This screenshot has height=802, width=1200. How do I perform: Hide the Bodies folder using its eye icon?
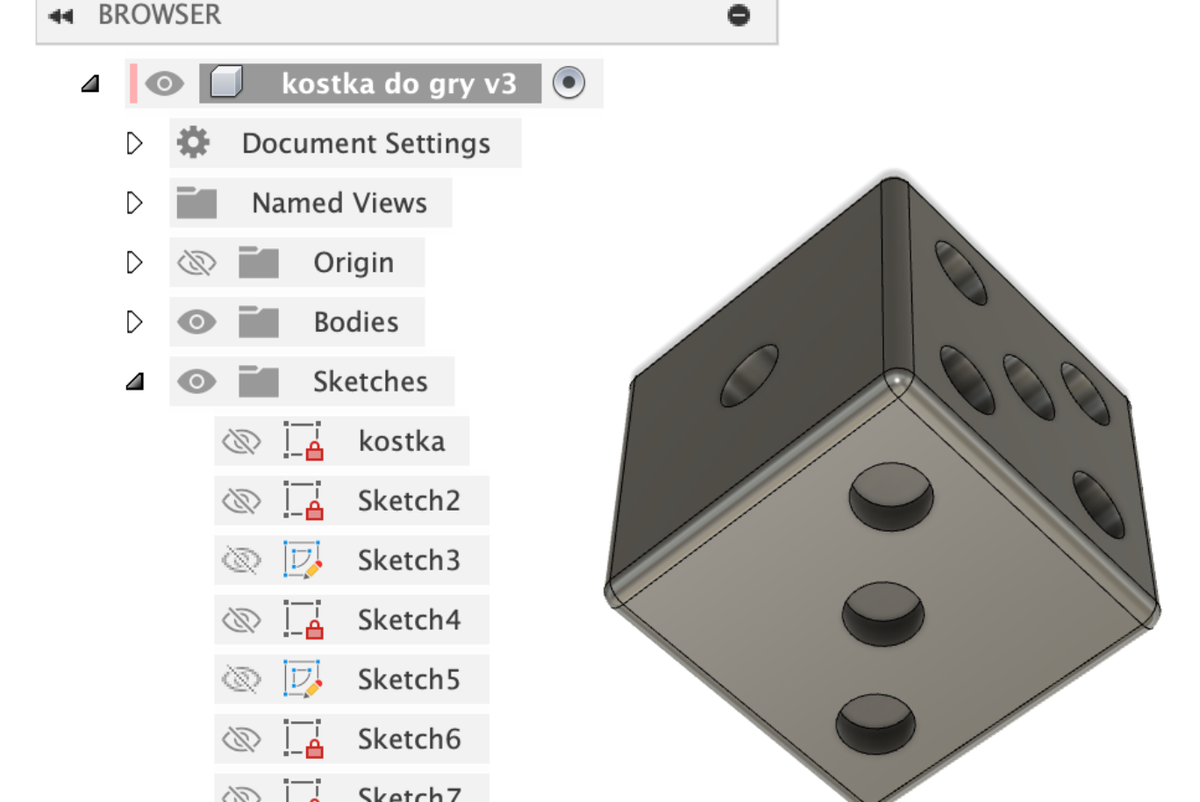197,322
